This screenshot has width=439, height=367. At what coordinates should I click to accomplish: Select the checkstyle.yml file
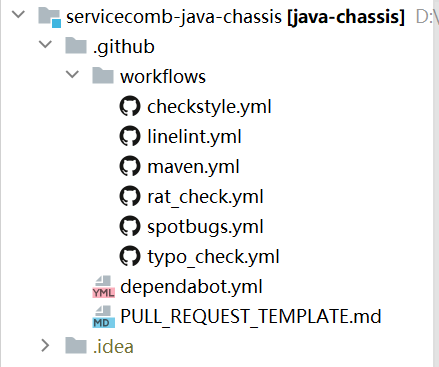click(x=209, y=107)
